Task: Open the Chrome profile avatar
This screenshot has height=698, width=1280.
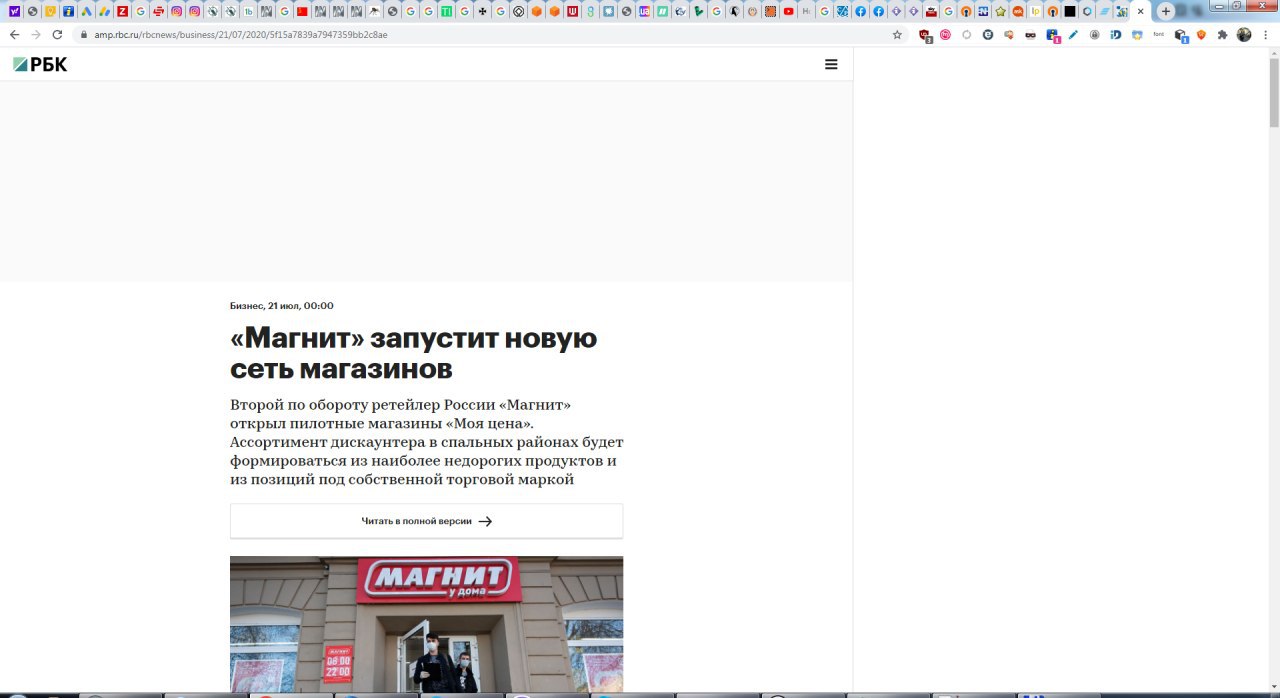Action: [x=1244, y=34]
